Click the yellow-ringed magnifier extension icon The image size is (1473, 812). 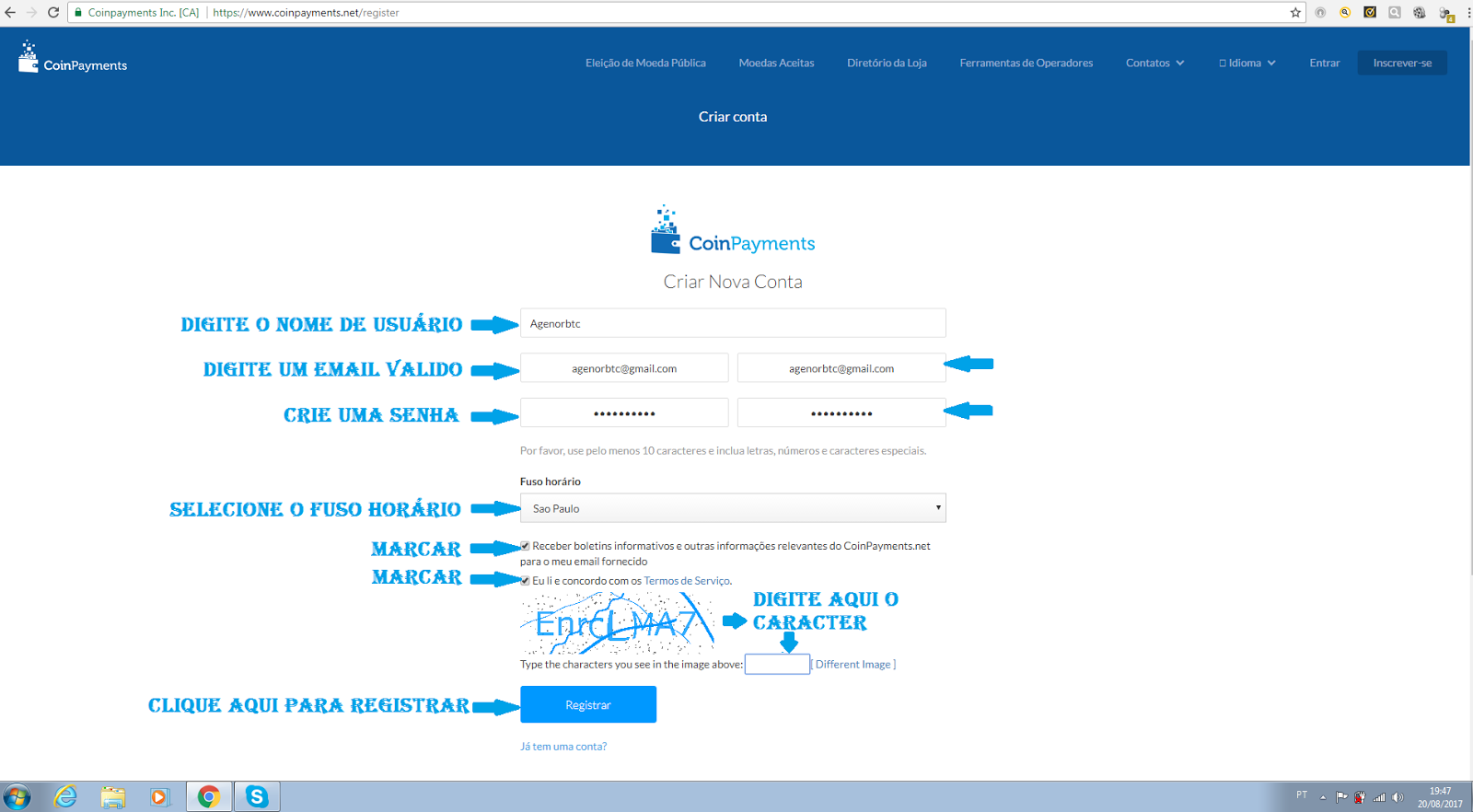(x=1345, y=13)
